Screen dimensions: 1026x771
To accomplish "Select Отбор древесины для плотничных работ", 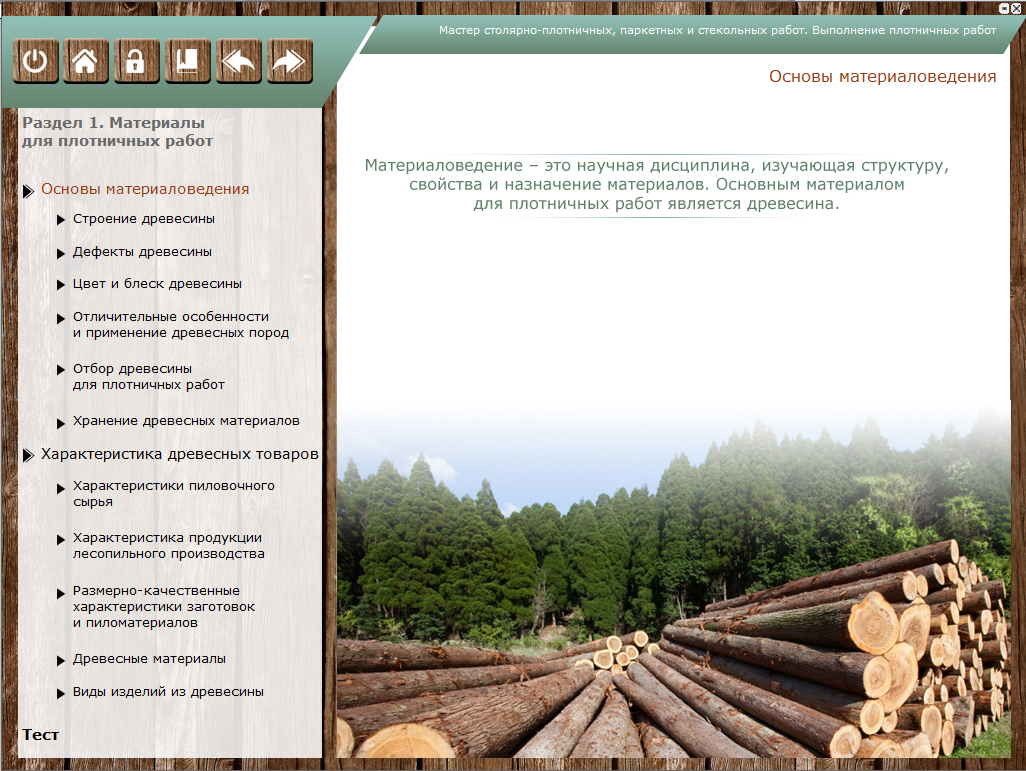I will [x=148, y=376].
